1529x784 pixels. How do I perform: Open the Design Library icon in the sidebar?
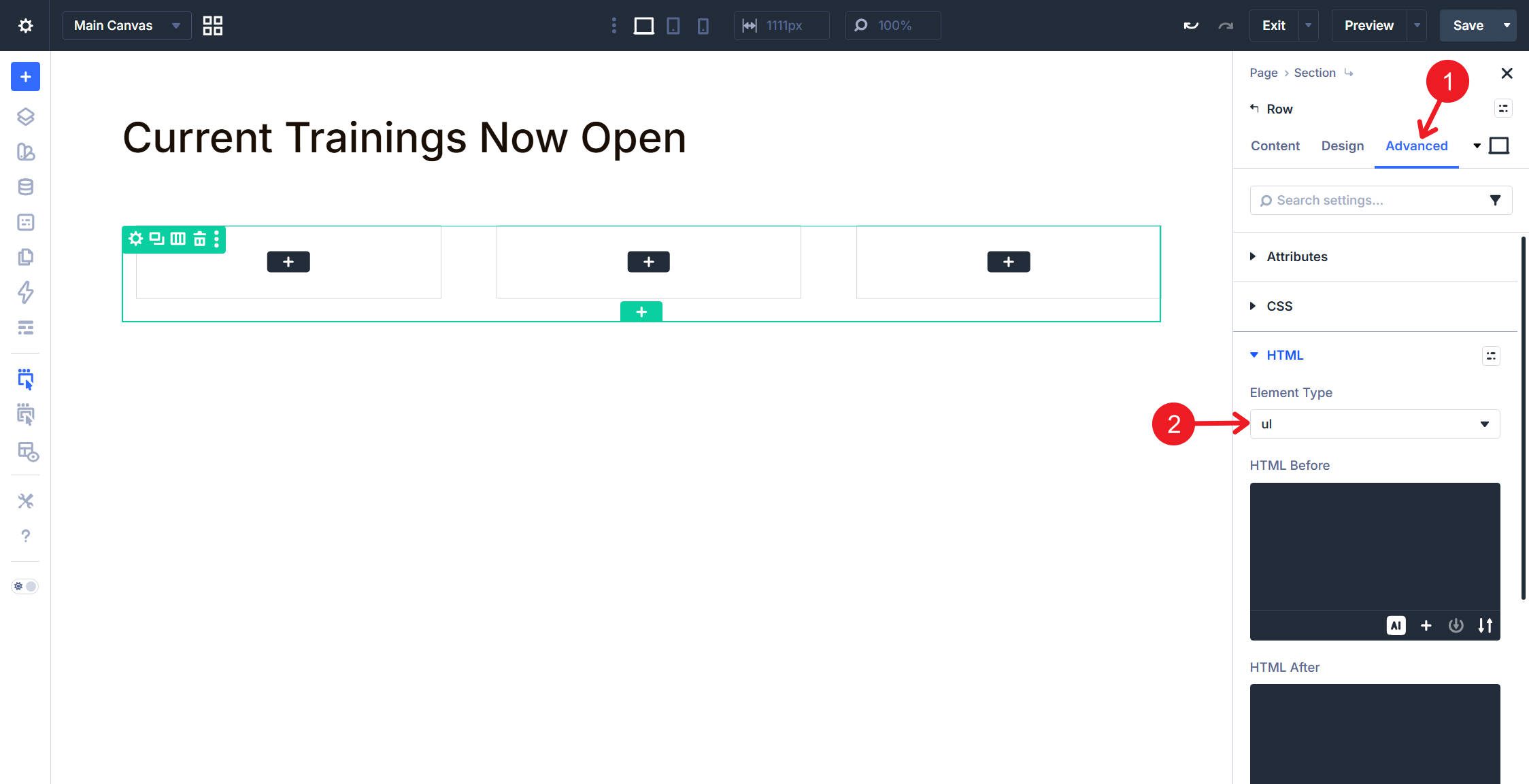pyautogui.click(x=25, y=152)
